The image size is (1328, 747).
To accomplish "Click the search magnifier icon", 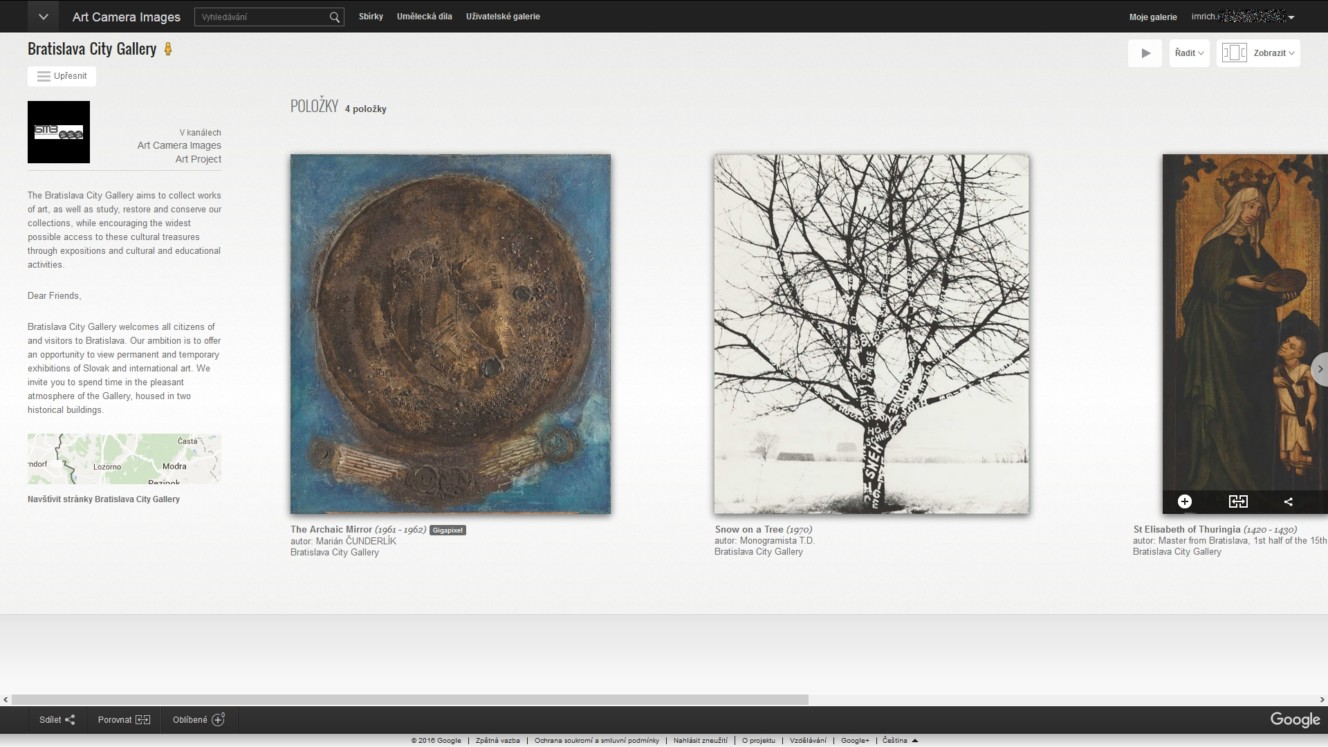I will click(x=335, y=17).
